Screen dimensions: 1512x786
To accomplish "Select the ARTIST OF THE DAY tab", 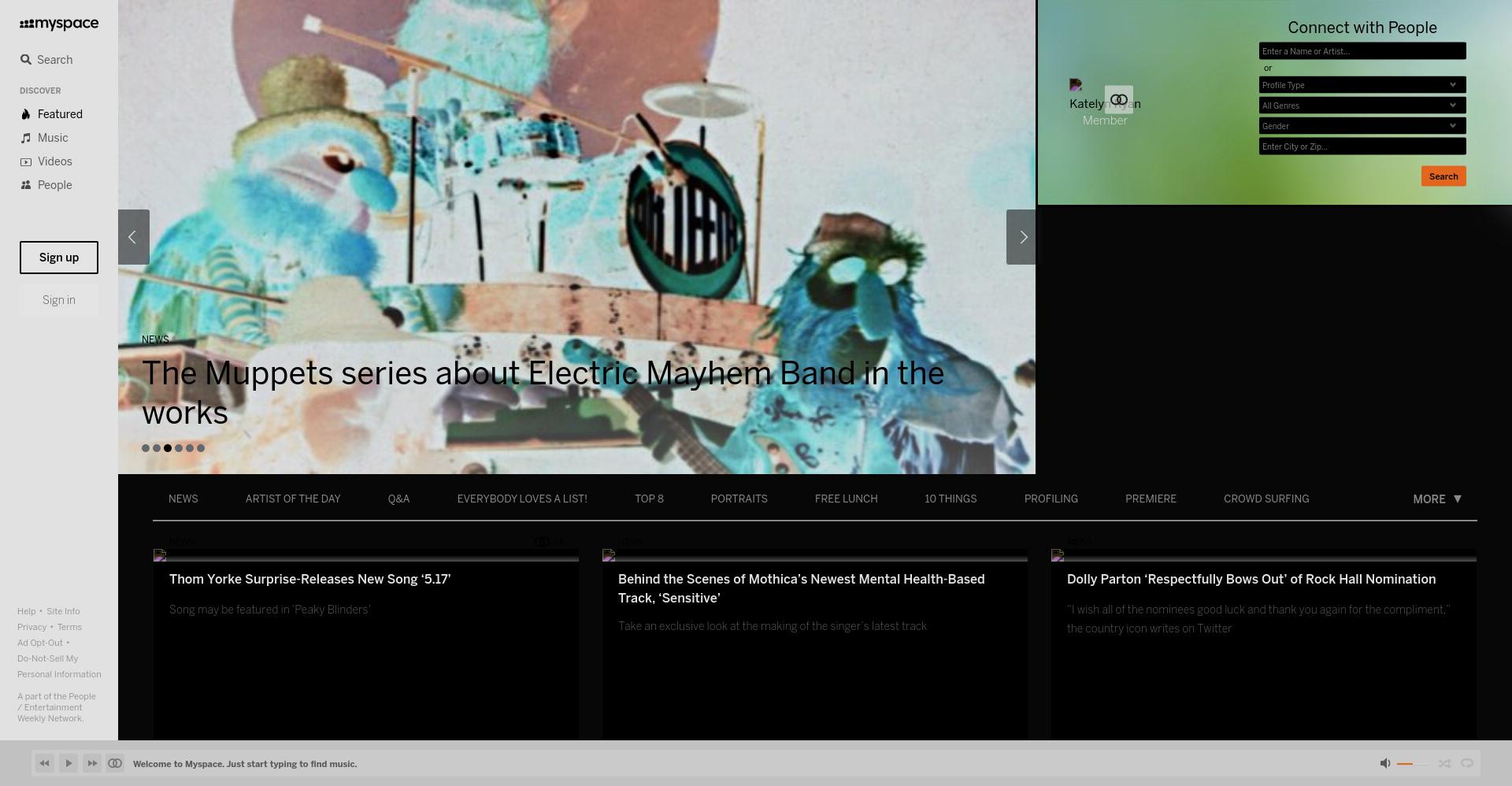I will 293,499.
